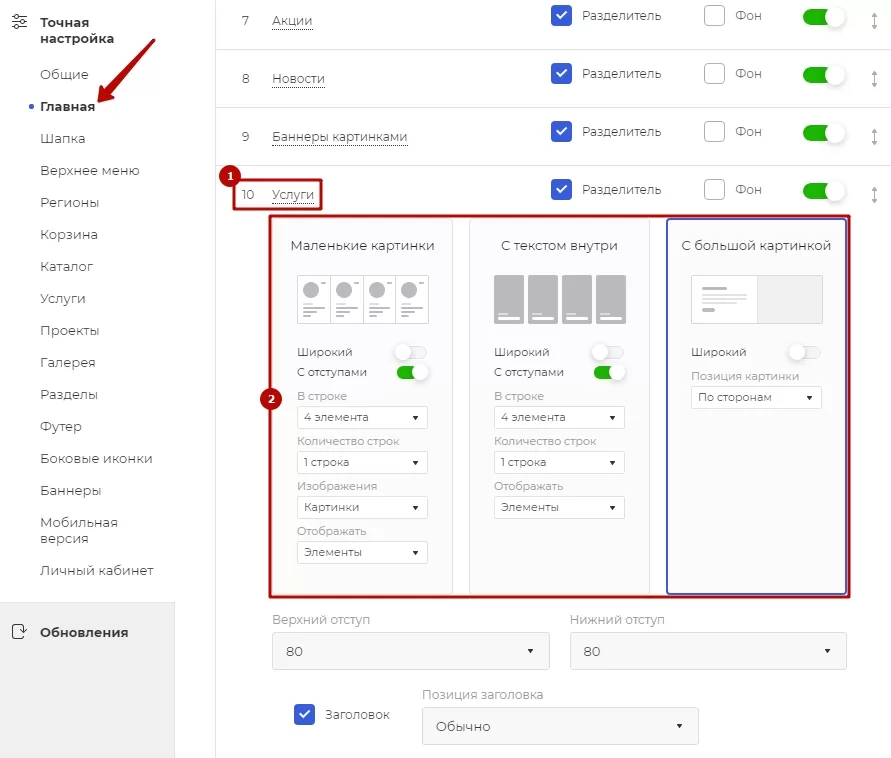
Task: Select the Маленькие картинки layout preview
Action: click(x=363, y=299)
